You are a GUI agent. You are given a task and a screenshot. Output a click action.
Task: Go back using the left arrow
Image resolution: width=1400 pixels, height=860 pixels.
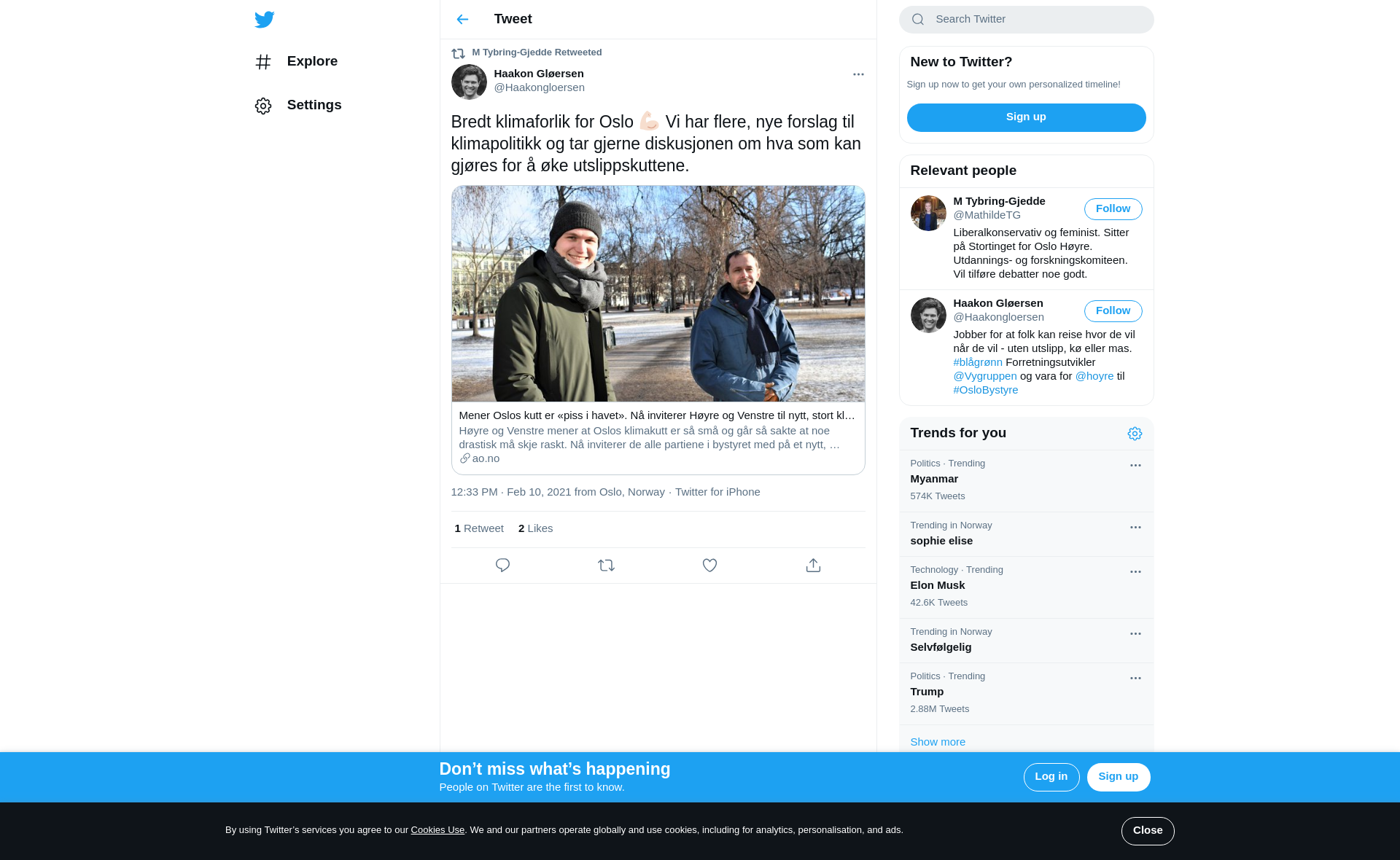(x=462, y=20)
